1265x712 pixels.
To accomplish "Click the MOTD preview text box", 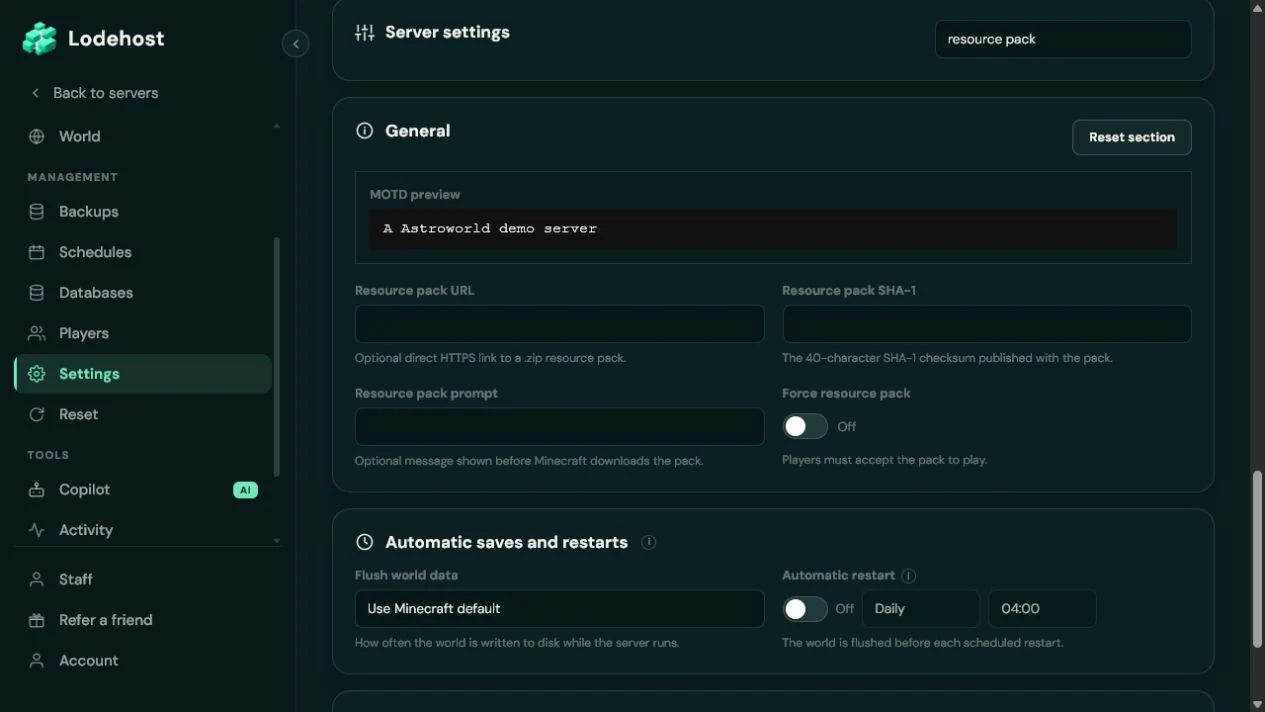I will tap(773, 228).
